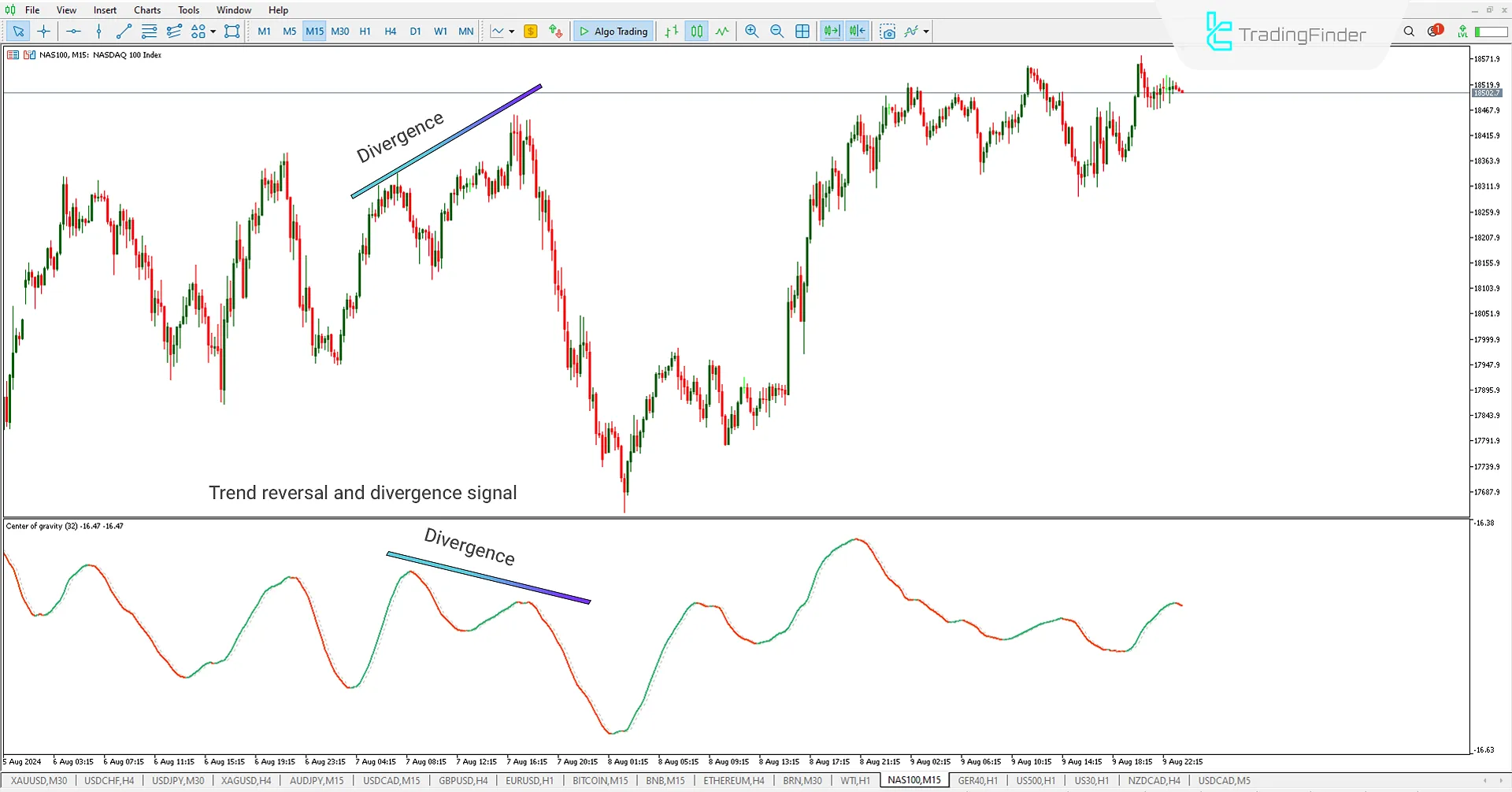Open the search magnifier in the top right
Screen dimensions: 1512x792
click(x=1409, y=31)
